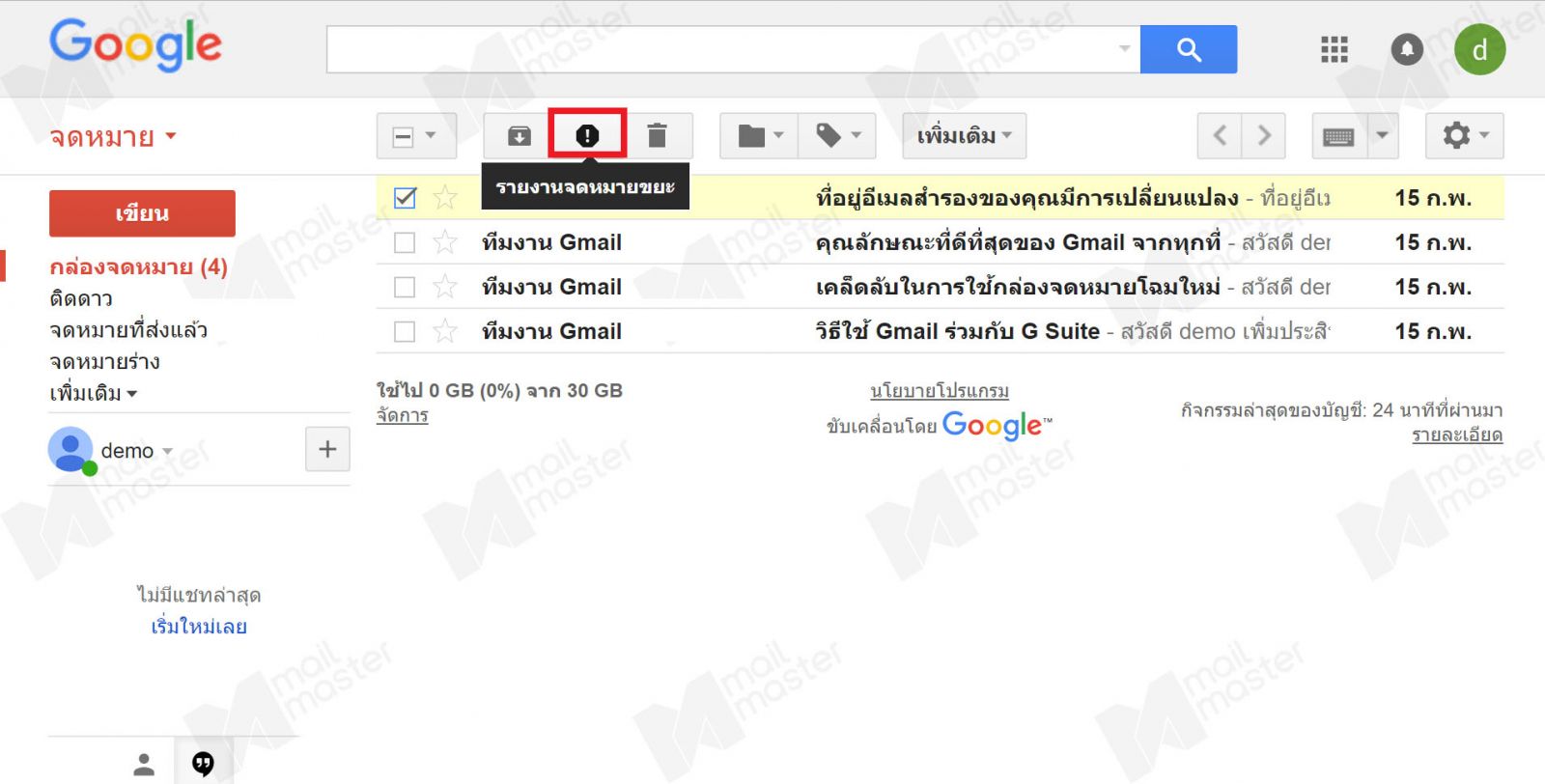This screenshot has height=784, width=1545.
Task: Open the Move to folder icon
Action: click(759, 136)
